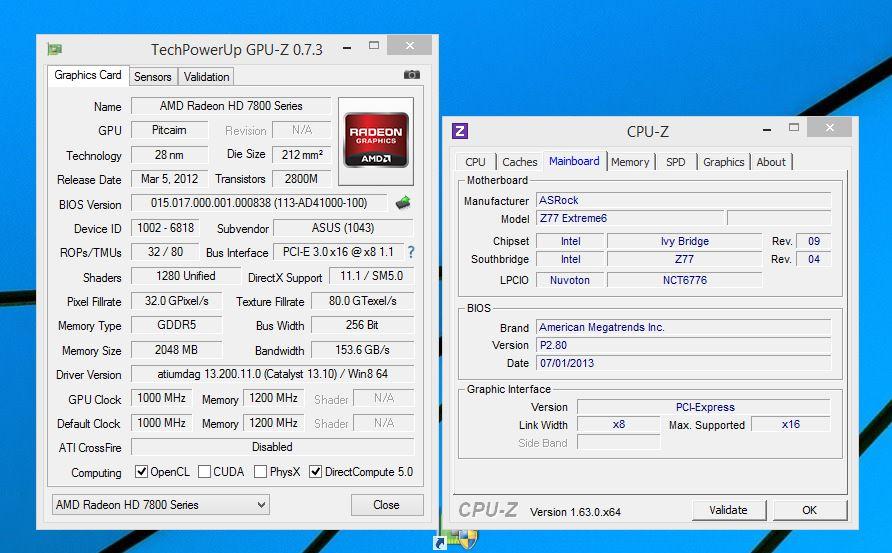Click the Bus Interface value PCI-E 3.0 x16 @ x8 1.1

click(338, 251)
